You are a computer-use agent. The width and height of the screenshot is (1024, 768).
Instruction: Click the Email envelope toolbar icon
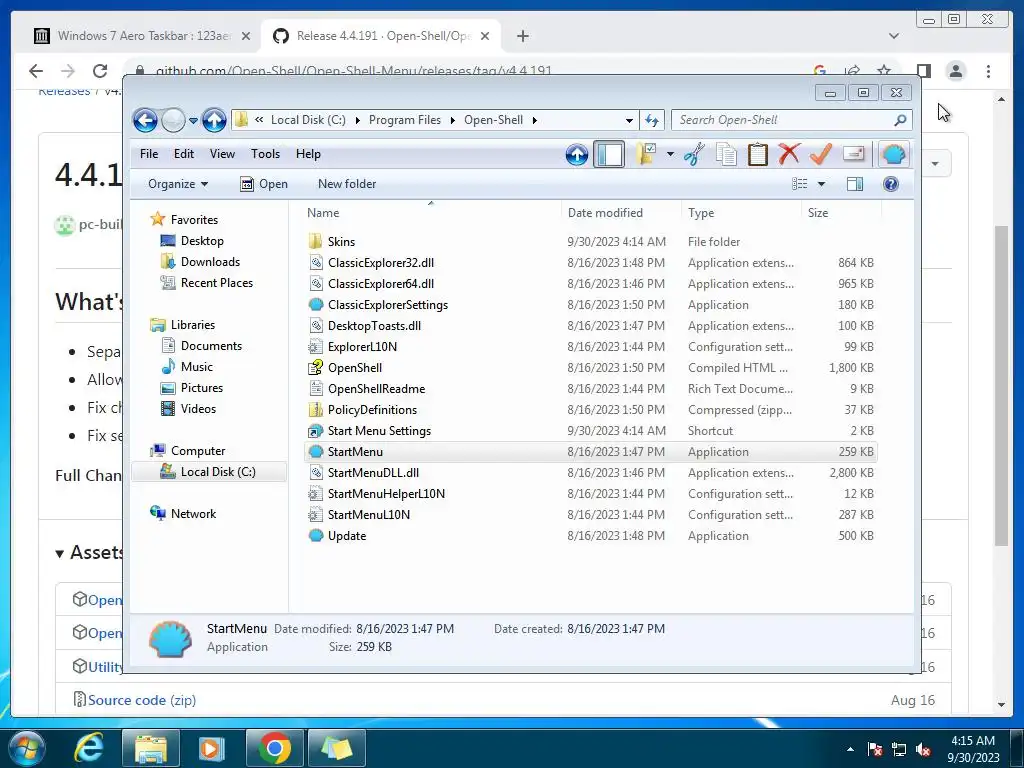pyautogui.click(x=854, y=154)
